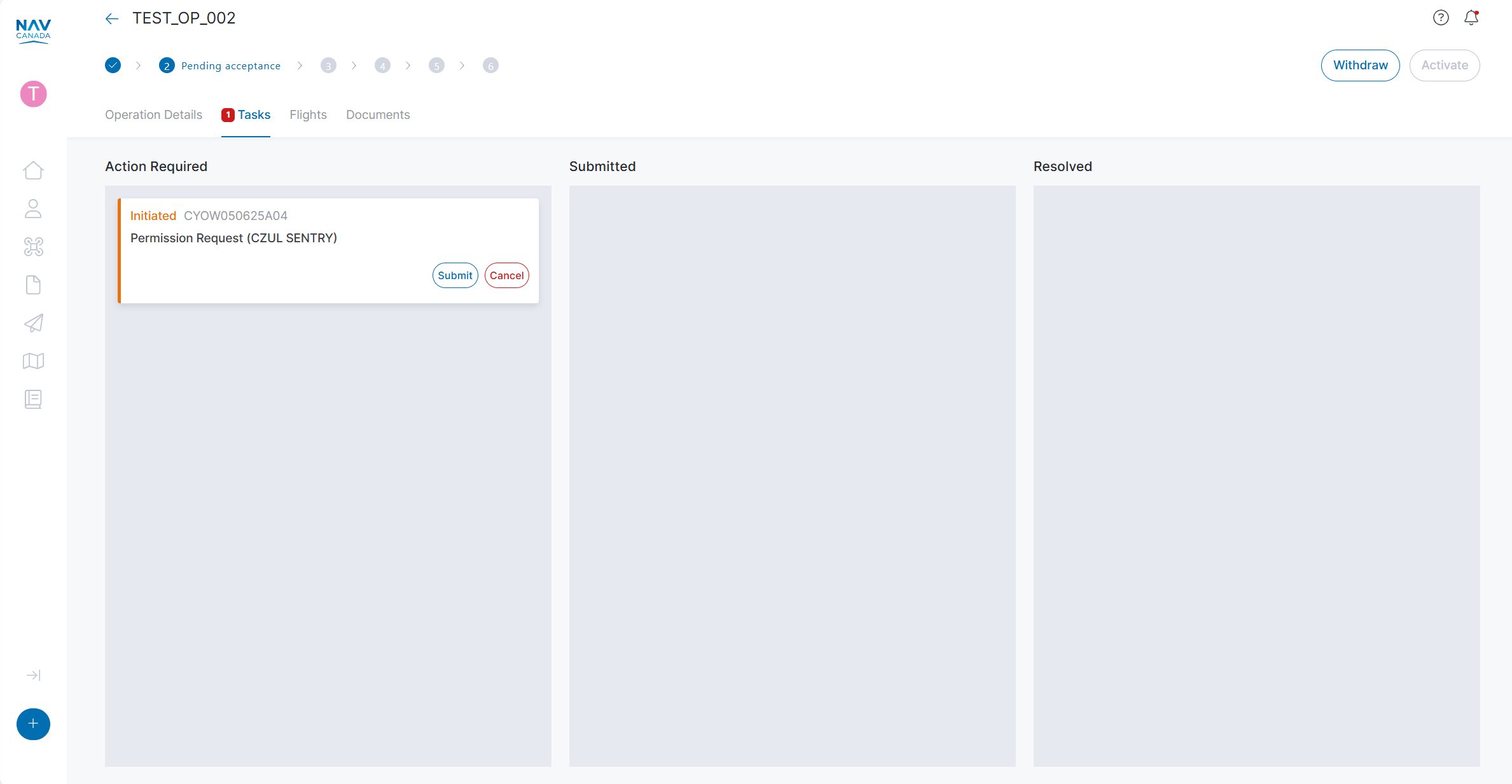Click the Withdraw button
This screenshot has height=784, width=1512.
[1360, 65]
